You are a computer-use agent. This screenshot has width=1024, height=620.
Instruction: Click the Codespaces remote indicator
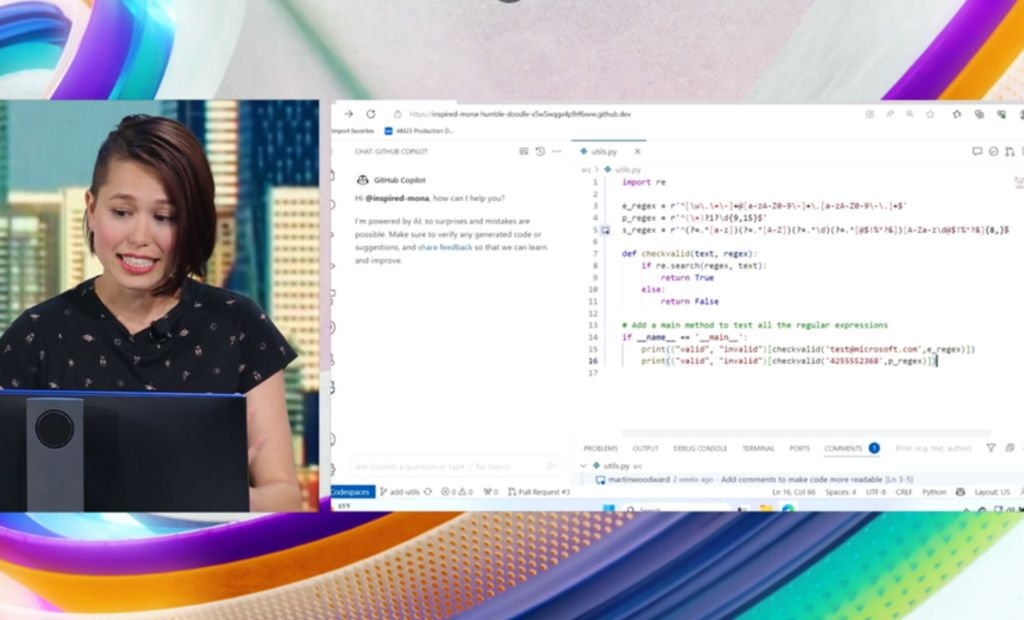pos(352,492)
